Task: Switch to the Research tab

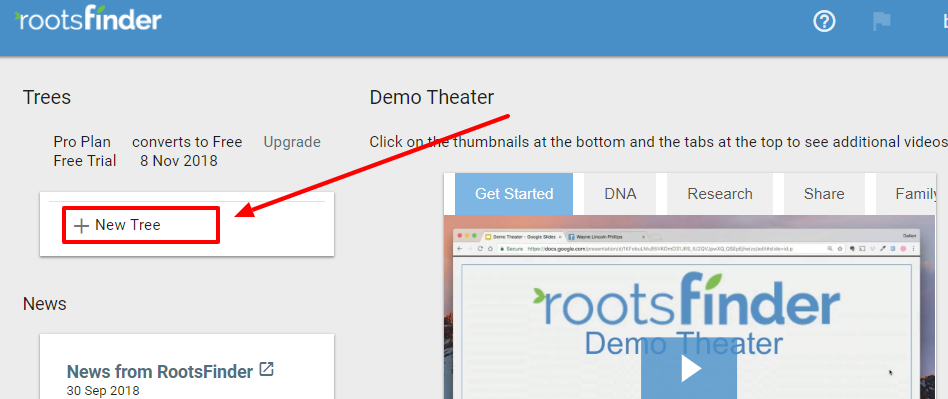Action: click(x=719, y=194)
